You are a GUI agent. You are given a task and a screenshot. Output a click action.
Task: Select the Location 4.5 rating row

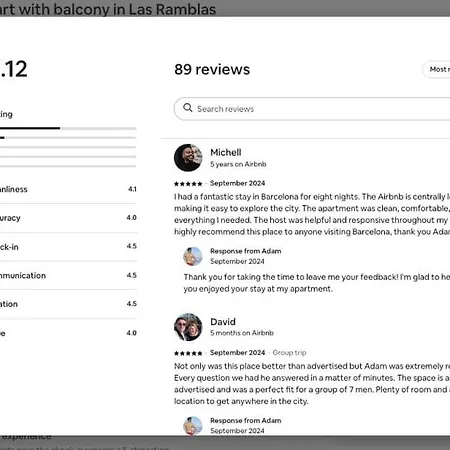tap(68, 304)
